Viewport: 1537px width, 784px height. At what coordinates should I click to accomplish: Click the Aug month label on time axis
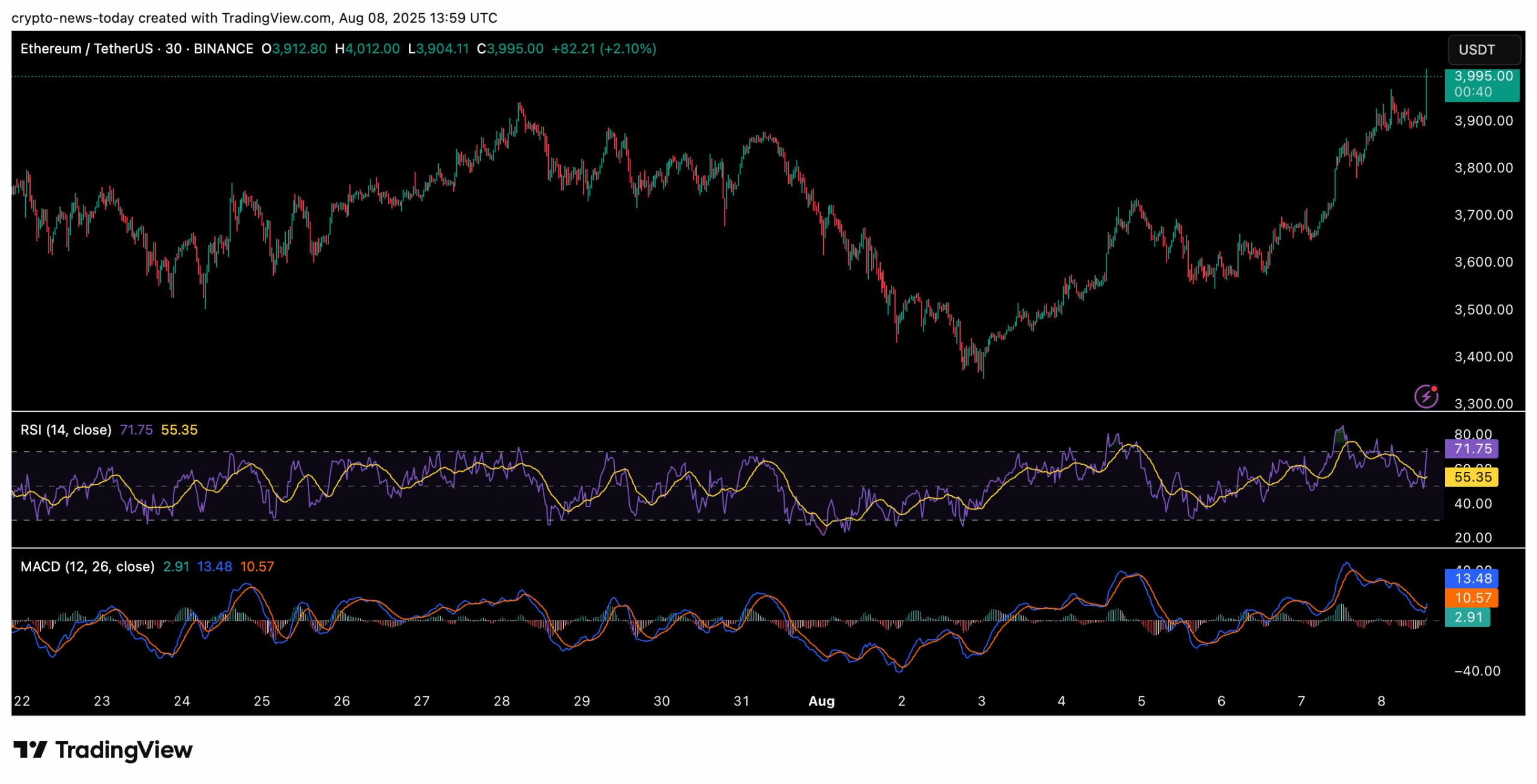(x=821, y=701)
